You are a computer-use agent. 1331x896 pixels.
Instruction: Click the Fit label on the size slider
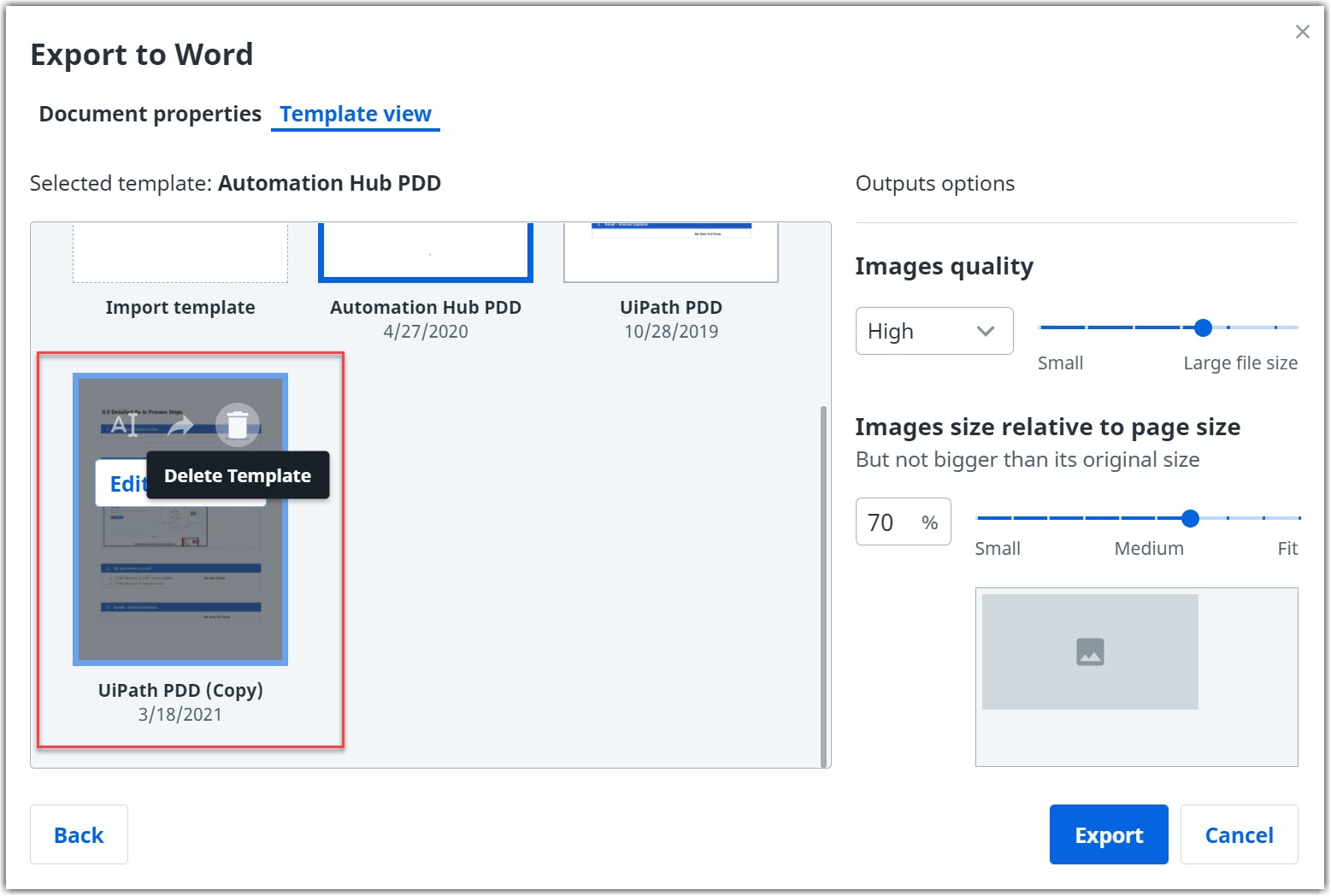(1287, 548)
